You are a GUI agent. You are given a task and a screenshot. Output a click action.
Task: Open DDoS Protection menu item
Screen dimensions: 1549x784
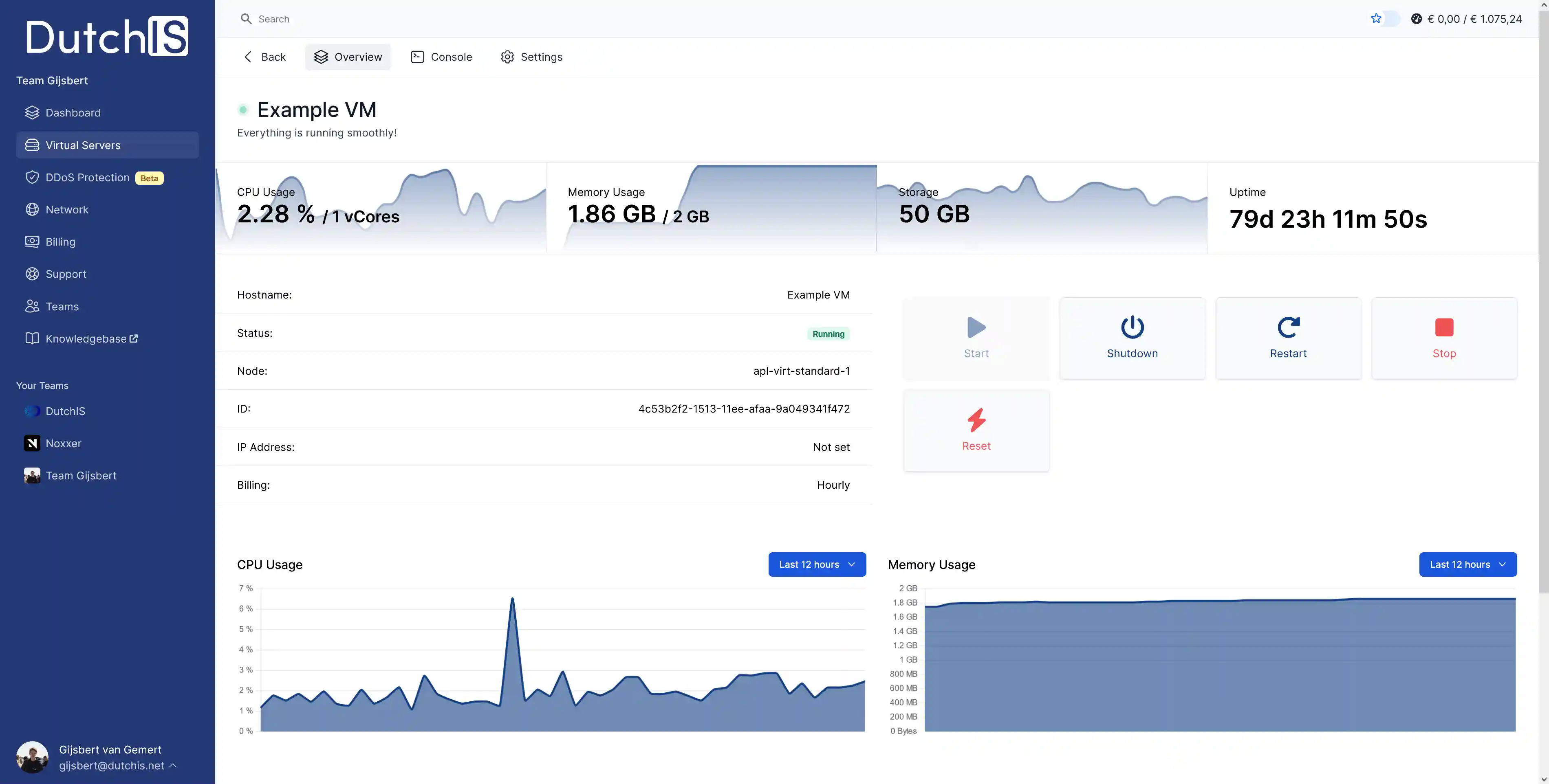(x=107, y=177)
